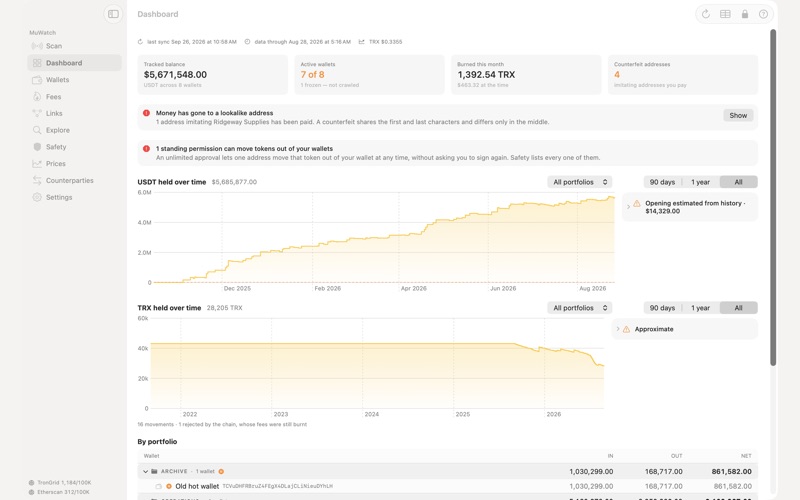Click the Wallets icon in sidebar
The image size is (800, 500).
37,80
